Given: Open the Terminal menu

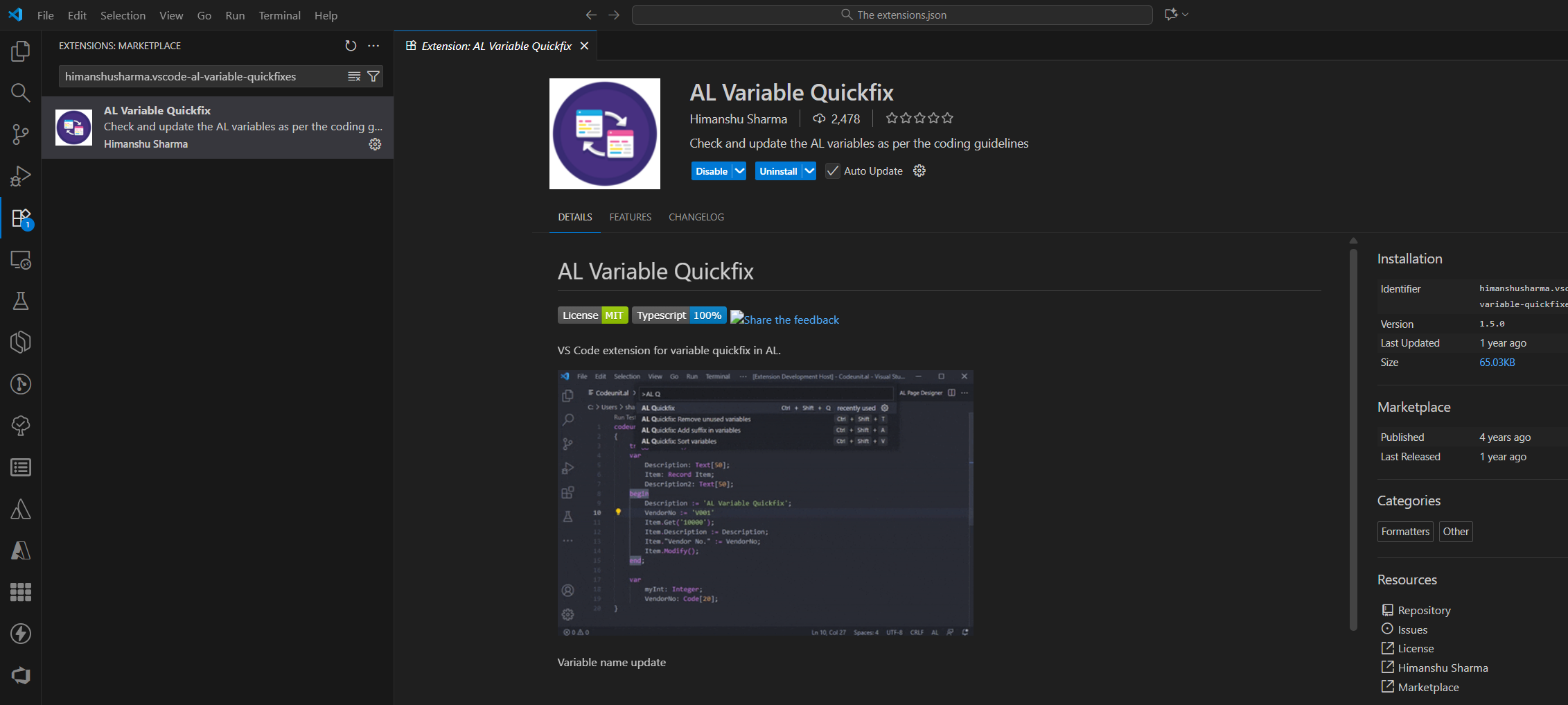Looking at the screenshot, I should tap(279, 15).
